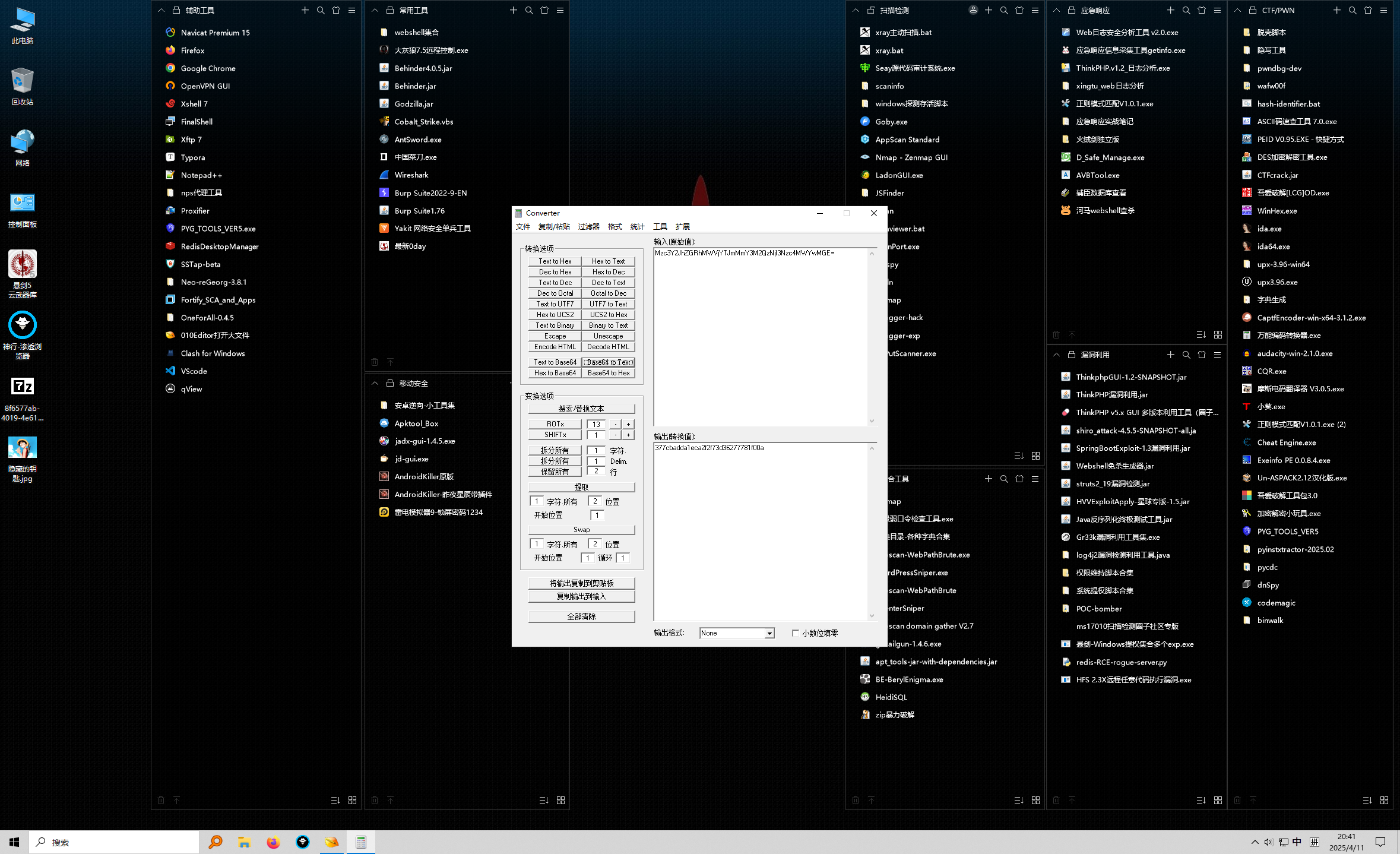Viewport: 1400px width, 854px height.
Task: Launch Firefox in the auxiliary tools list
Action: click(x=192, y=50)
